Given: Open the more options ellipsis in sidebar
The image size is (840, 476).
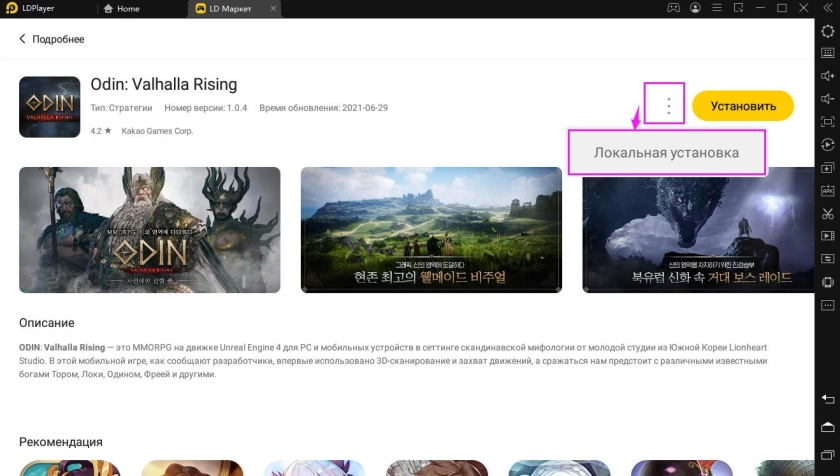Looking at the screenshot, I should 828,305.
